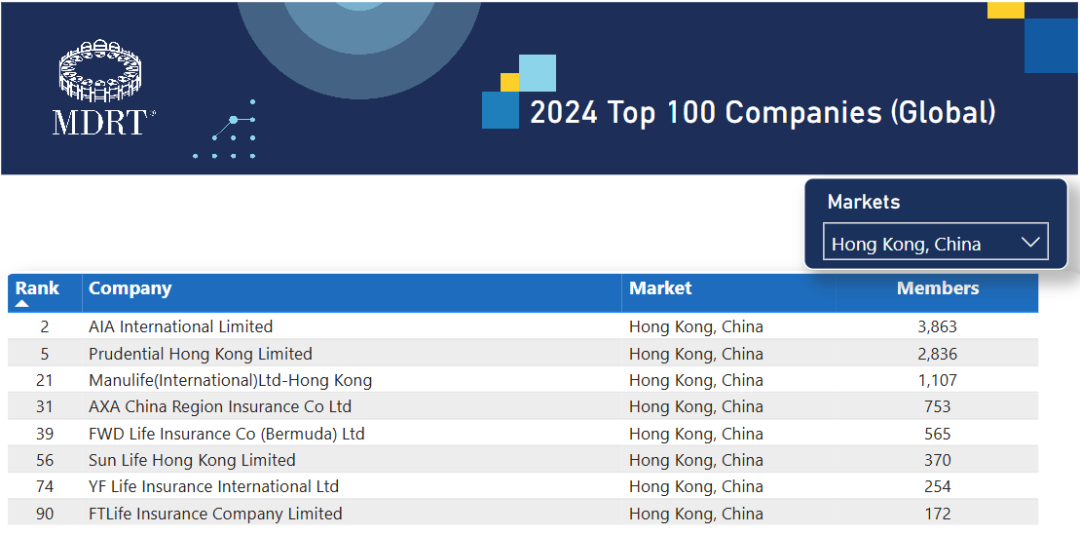Click the rank value 56

(x=44, y=460)
